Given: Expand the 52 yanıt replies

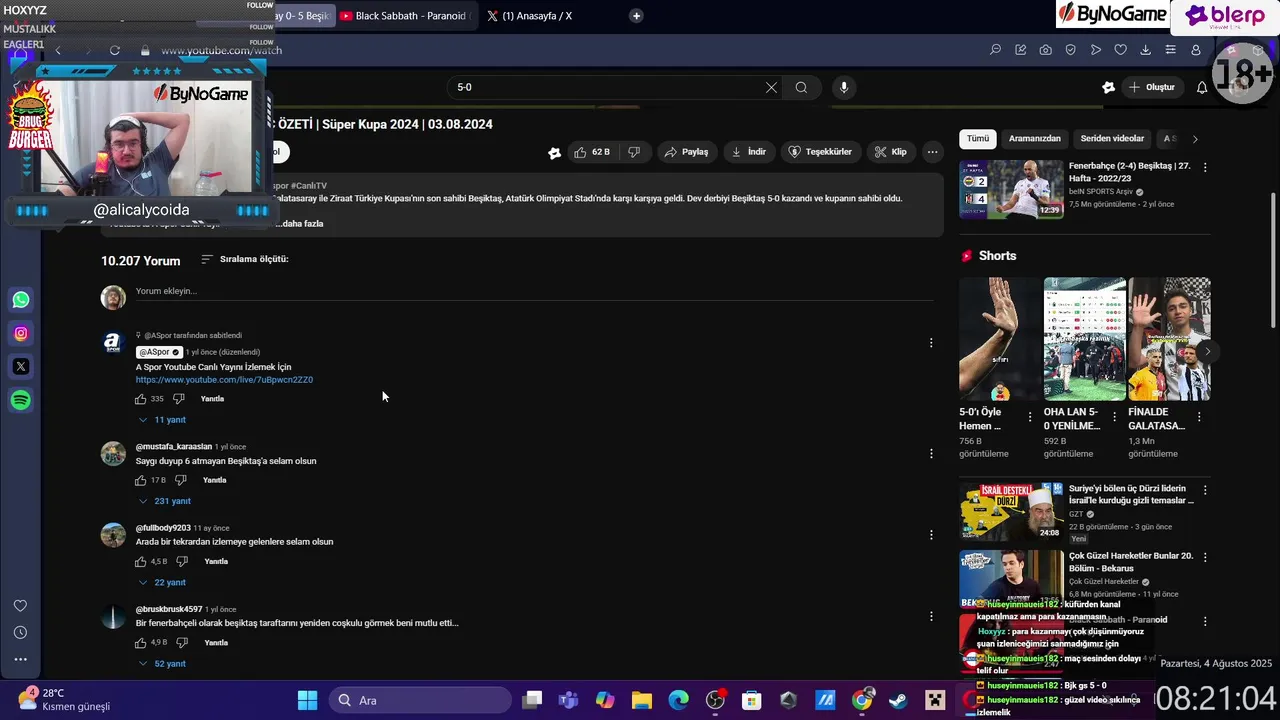Looking at the screenshot, I should [162, 664].
